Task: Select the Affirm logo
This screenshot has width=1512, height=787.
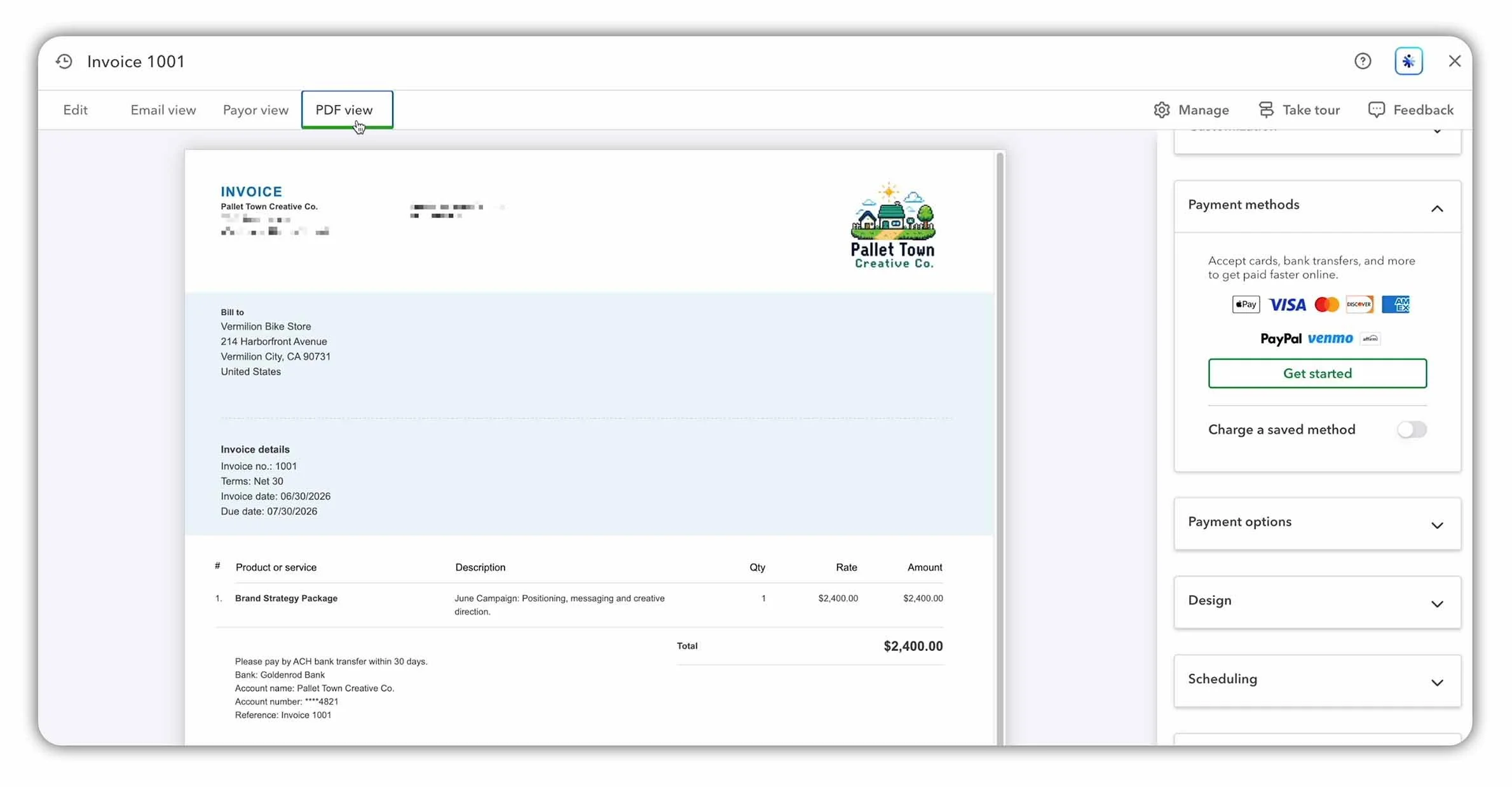Action: tap(1370, 339)
